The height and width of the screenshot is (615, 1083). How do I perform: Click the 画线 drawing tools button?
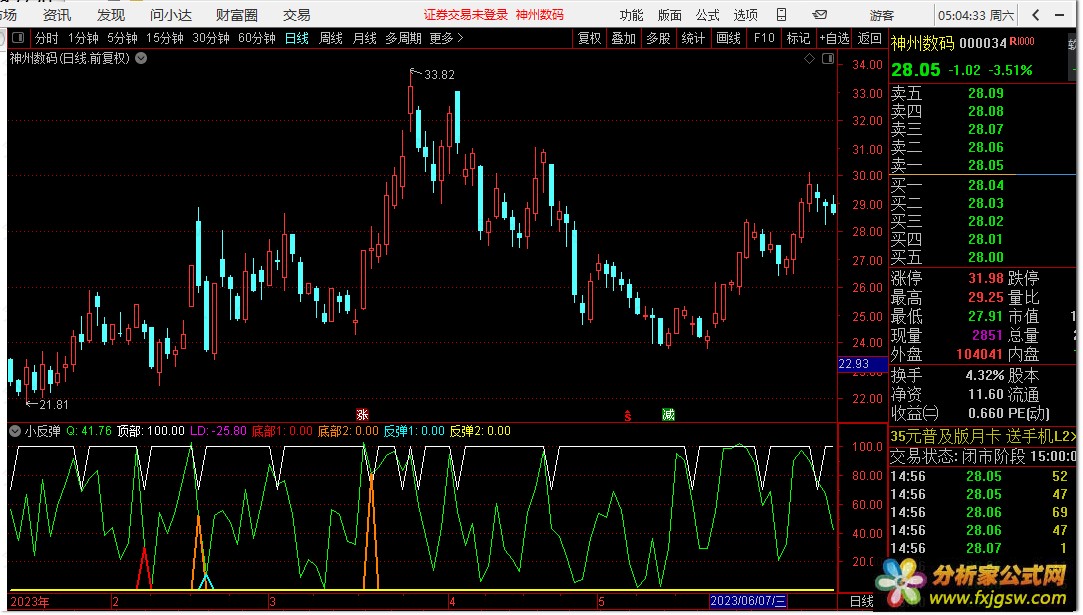click(728, 38)
